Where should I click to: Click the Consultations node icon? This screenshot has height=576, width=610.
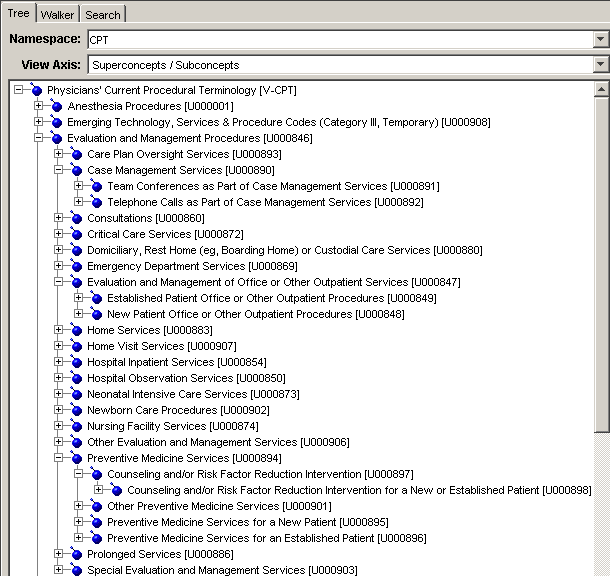point(77,218)
